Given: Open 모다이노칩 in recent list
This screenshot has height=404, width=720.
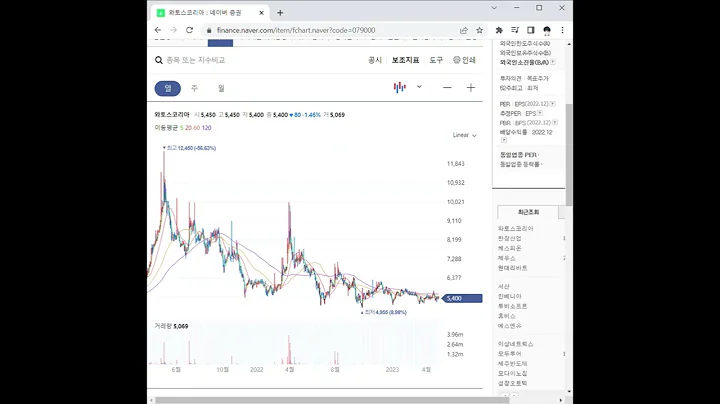Looking at the screenshot, I should (x=512, y=374).
